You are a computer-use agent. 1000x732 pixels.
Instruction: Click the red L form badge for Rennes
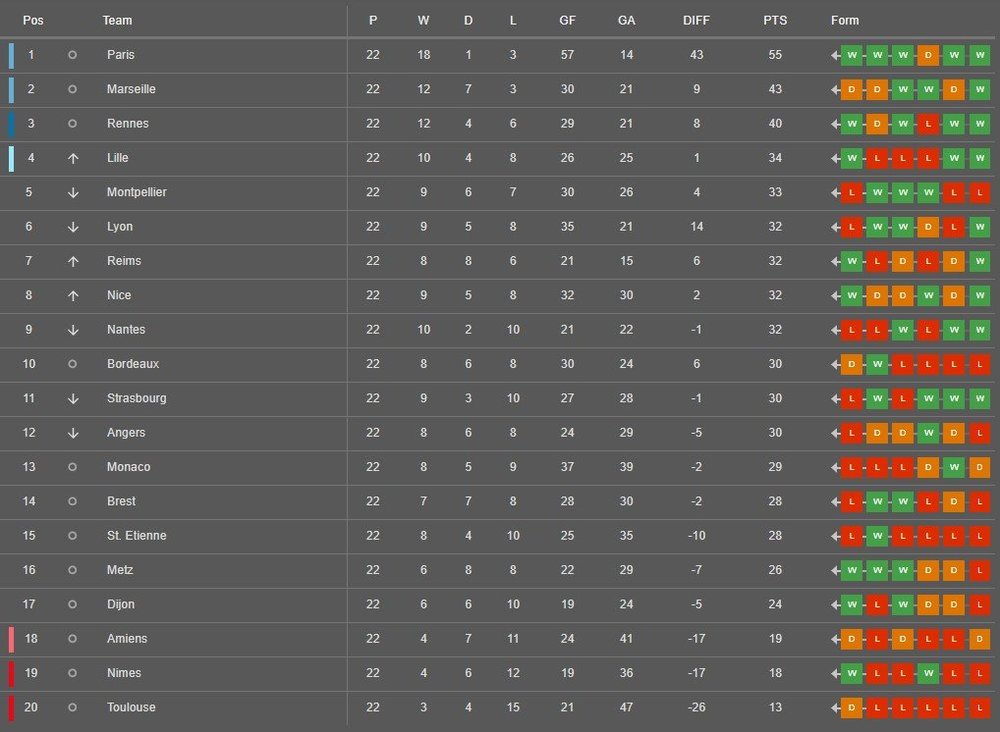(928, 124)
